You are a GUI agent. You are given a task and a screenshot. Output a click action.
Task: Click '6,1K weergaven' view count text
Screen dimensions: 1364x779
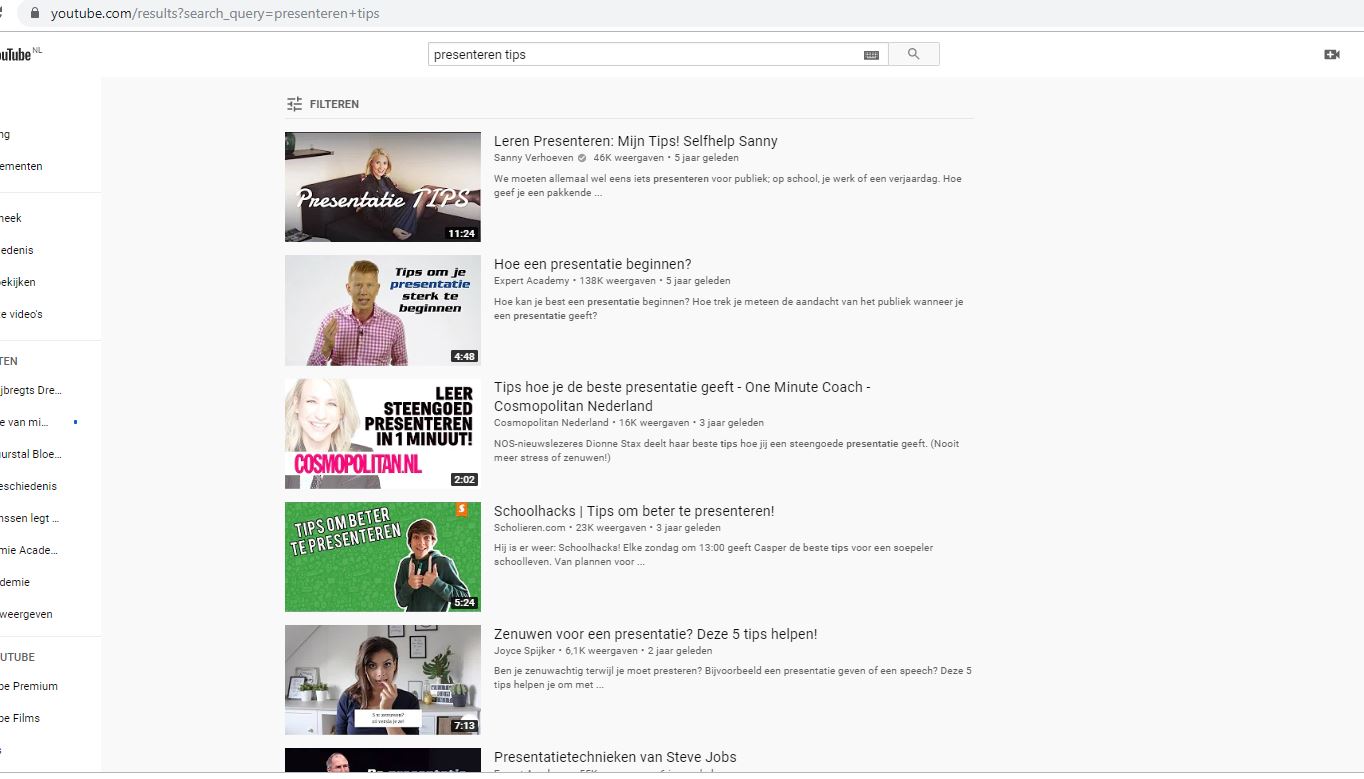(x=601, y=650)
